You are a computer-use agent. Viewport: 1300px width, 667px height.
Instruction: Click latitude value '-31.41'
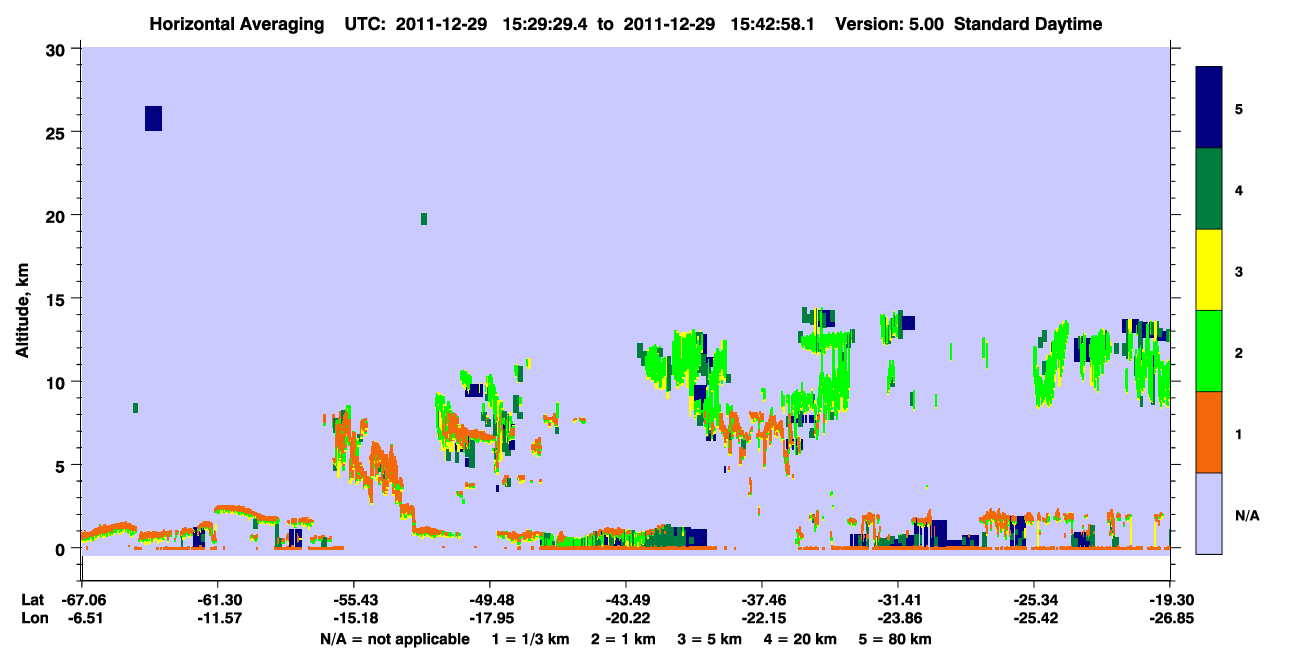(898, 600)
